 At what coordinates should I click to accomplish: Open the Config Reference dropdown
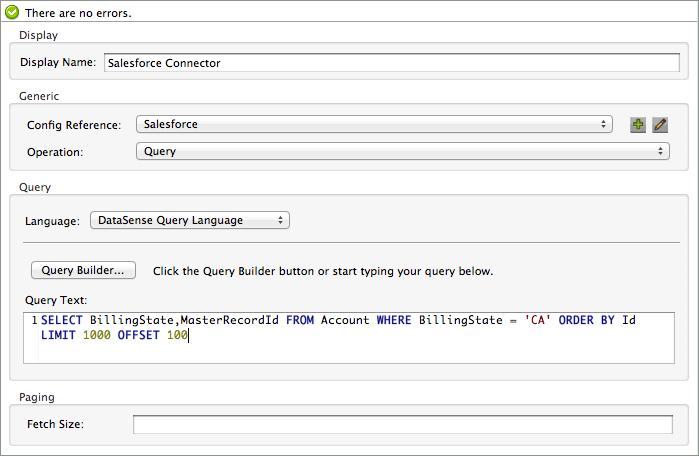[x=373, y=125]
